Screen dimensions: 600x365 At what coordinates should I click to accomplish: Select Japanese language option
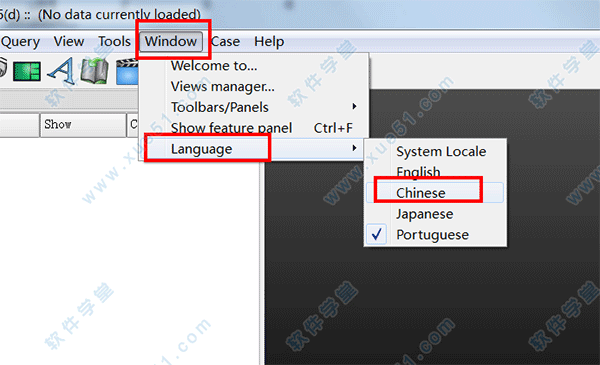click(435, 214)
